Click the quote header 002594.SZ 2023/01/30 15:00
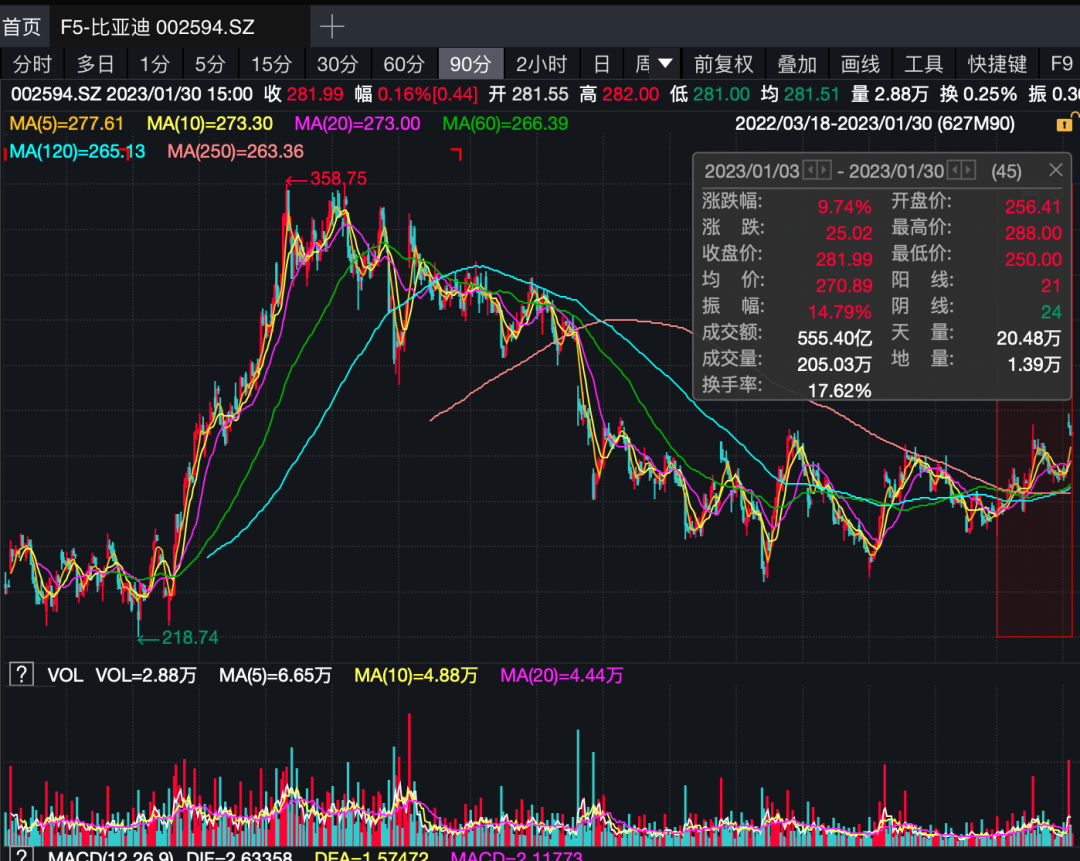Viewport: 1080px width, 861px height. (x=132, y=94)
